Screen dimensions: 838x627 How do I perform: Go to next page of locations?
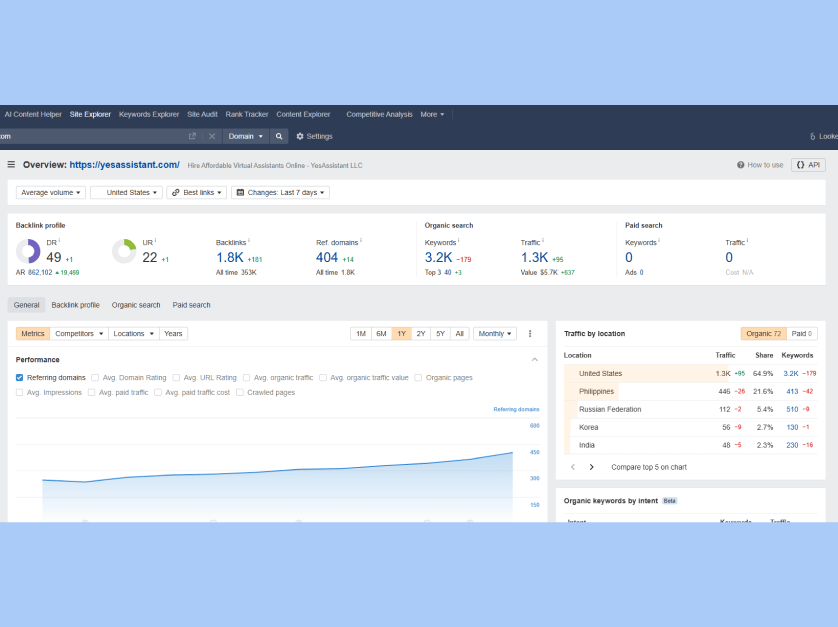pos(591,467)
